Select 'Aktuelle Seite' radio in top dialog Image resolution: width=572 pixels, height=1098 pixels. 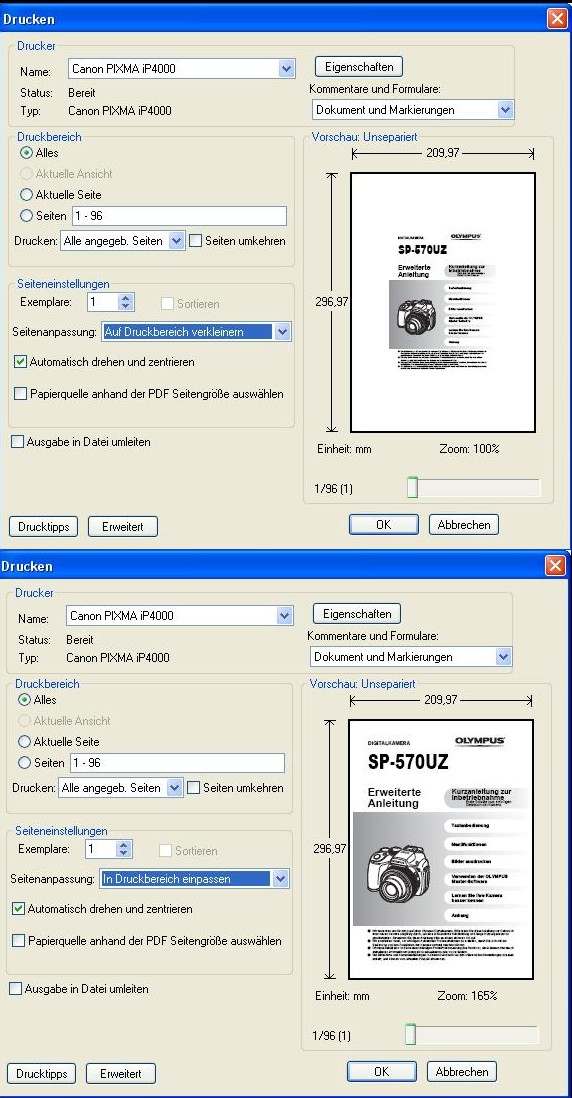tap(27, 195)
